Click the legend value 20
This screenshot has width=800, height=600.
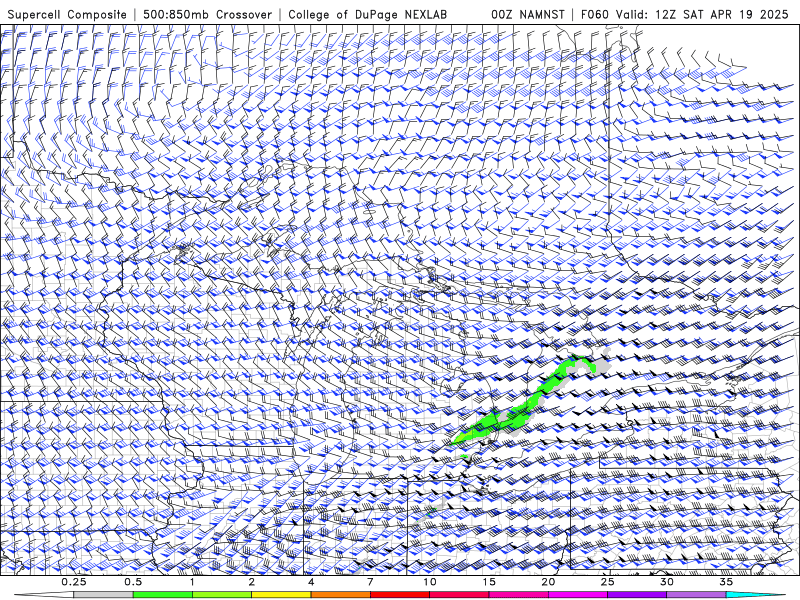pos(548,582)
